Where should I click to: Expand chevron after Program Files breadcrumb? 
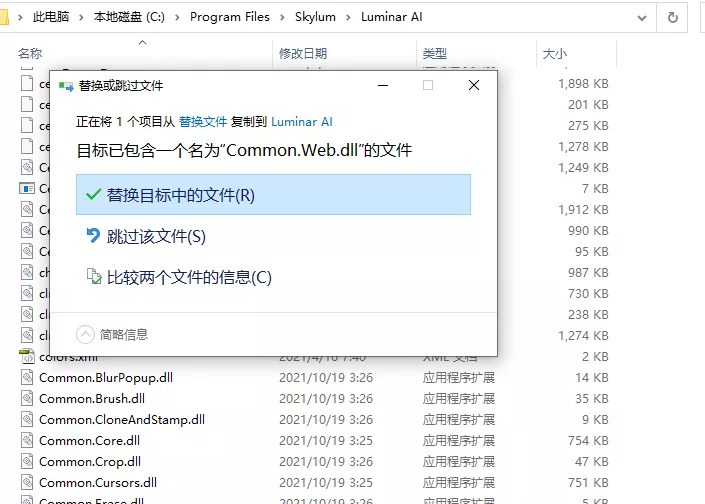click(282, 18)
